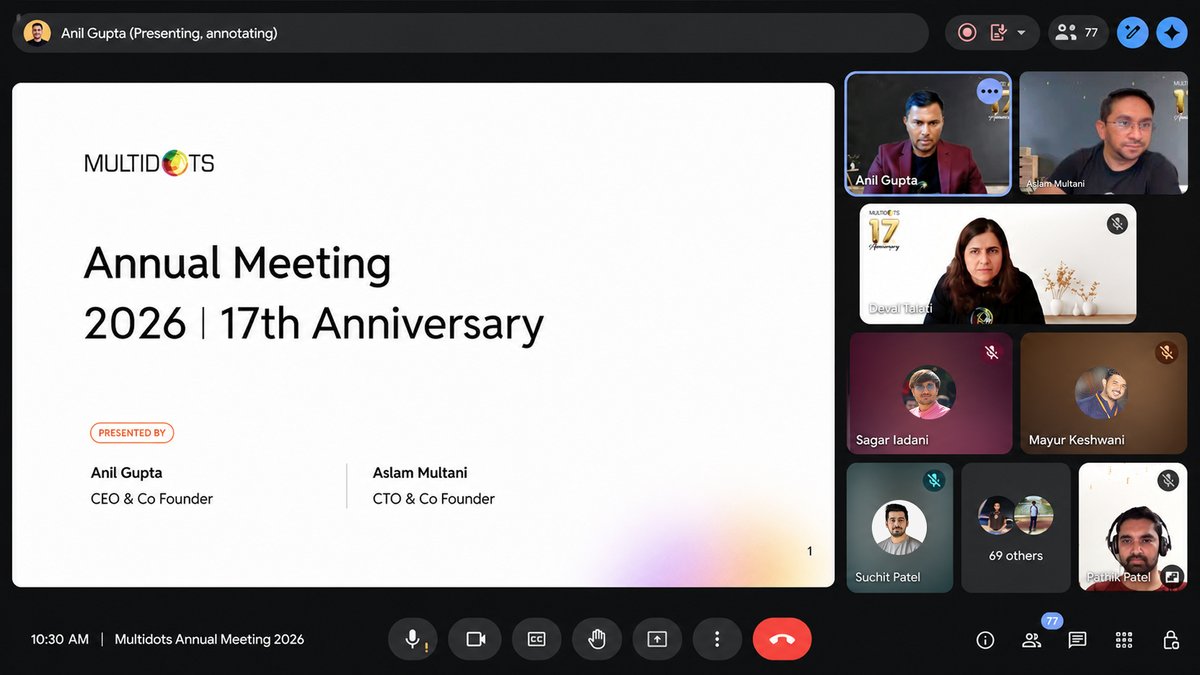Turn off the camera

[475, 639]
